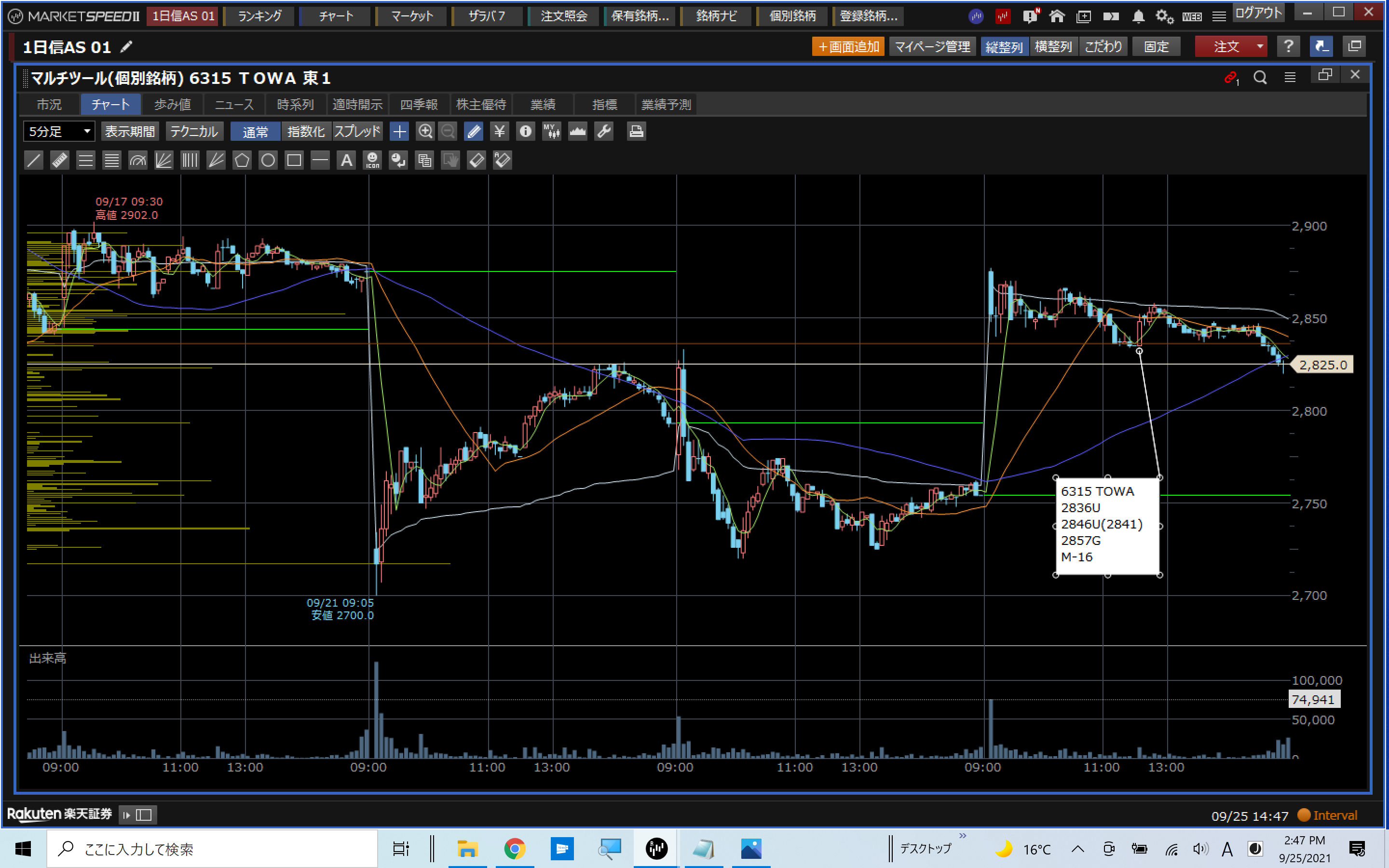The image size is (1389, 868).
Task: Click the eraser tool icon
Action: coord(477,160)
